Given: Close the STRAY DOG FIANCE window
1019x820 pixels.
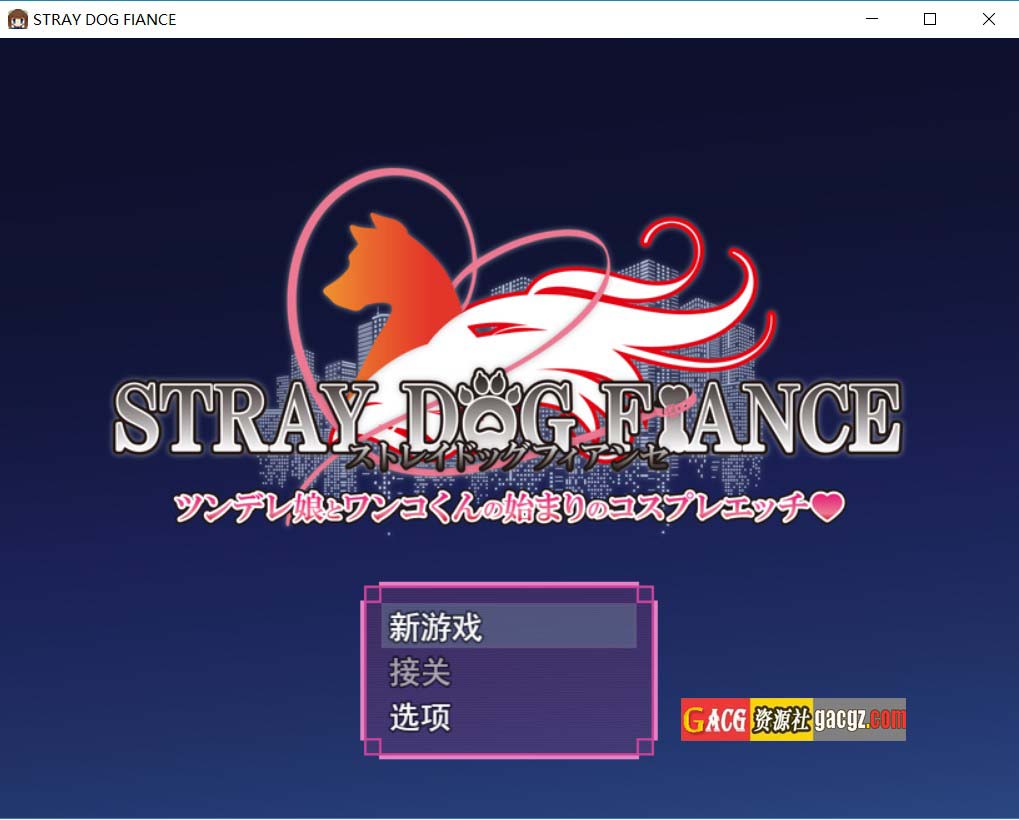Looking at the screenshot, I should (989, 19).
